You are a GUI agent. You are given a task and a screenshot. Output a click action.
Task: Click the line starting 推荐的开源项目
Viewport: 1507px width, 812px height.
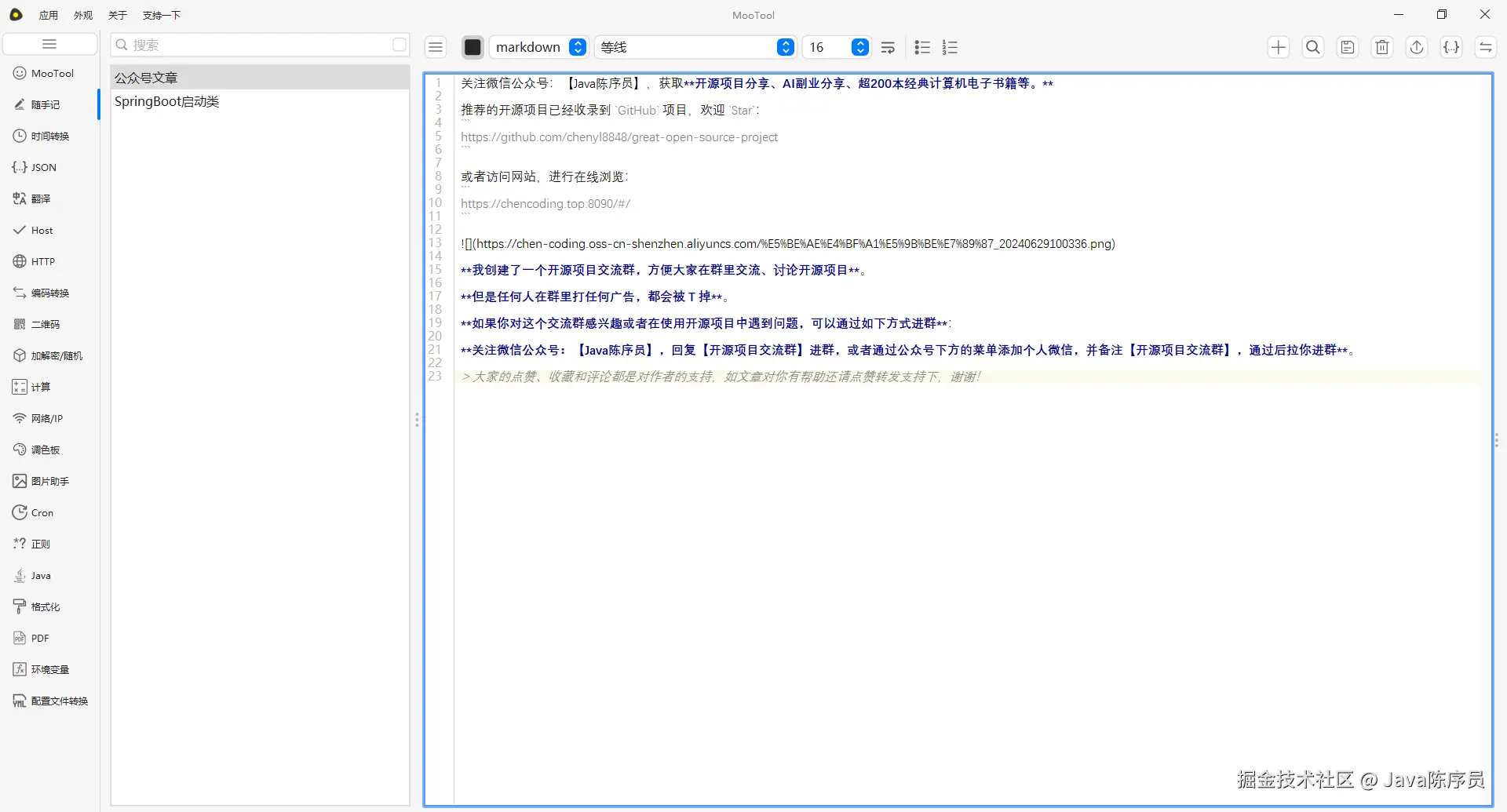(610, 111)
